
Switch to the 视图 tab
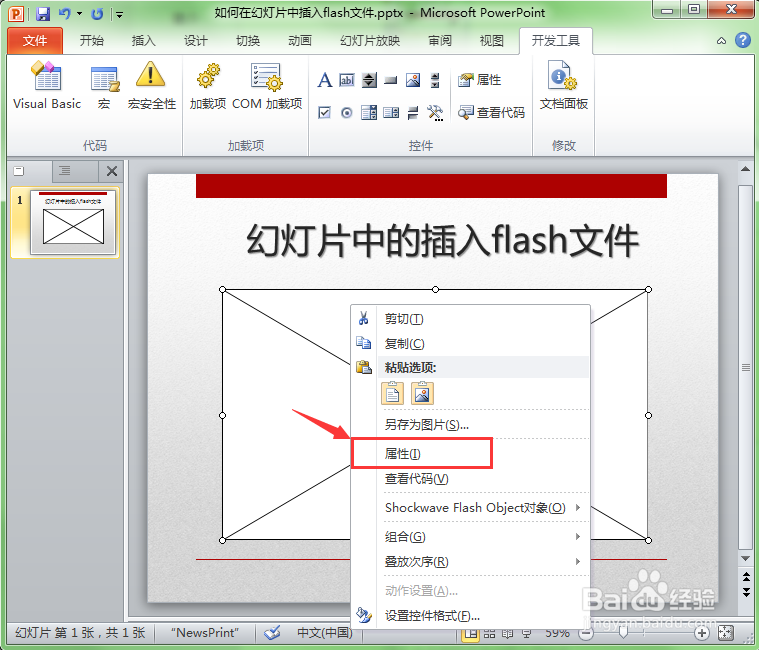click(491, 41)
